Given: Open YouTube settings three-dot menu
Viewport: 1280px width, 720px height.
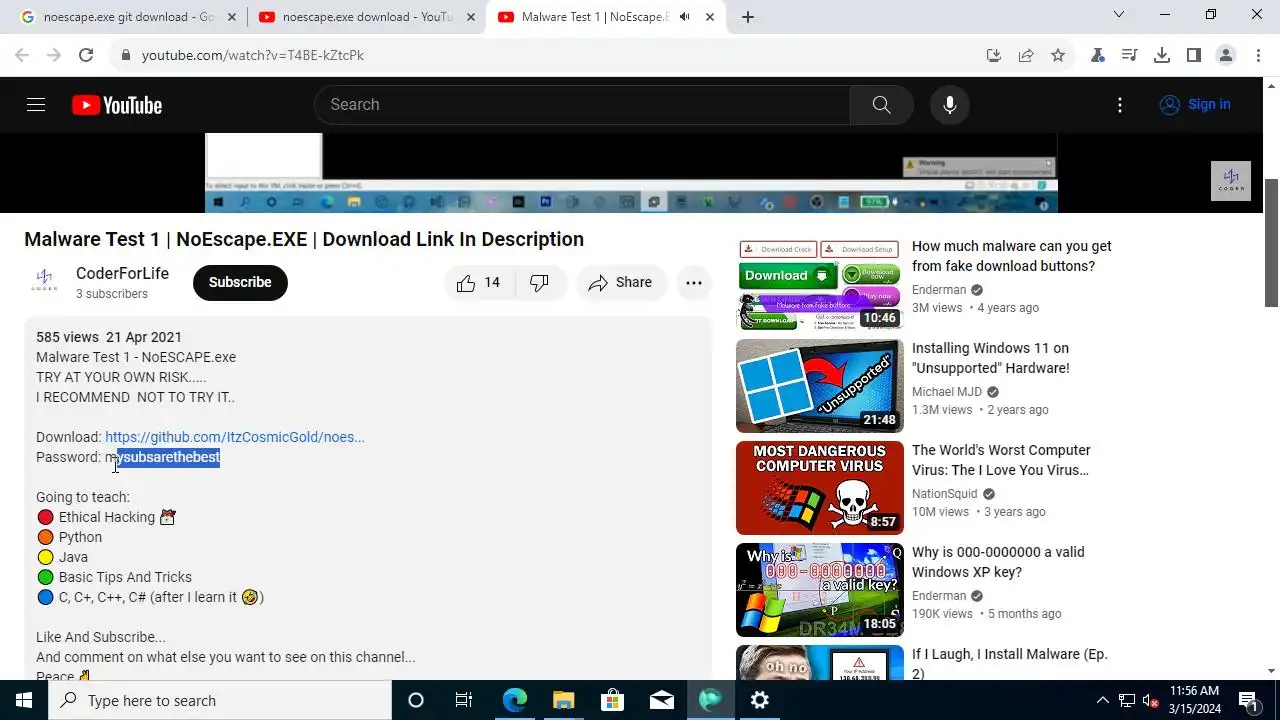Looking at the screenshot, I should click(x=1120, y=105).
